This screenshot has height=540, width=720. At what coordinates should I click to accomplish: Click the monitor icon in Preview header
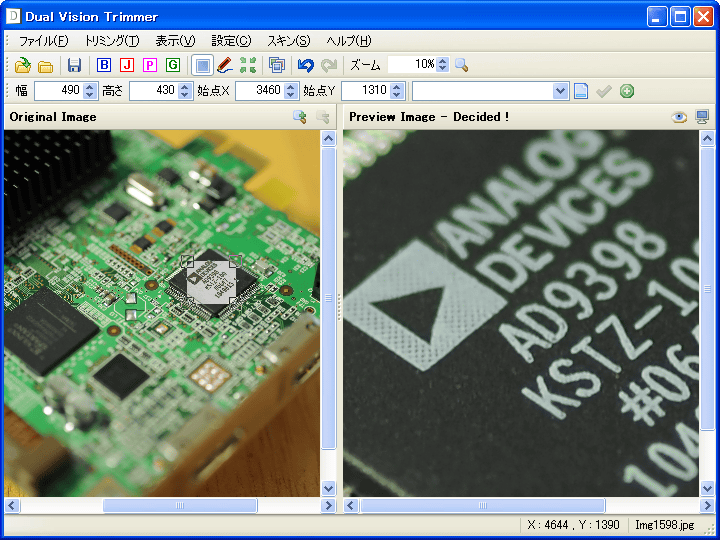[x=702, y=117]
